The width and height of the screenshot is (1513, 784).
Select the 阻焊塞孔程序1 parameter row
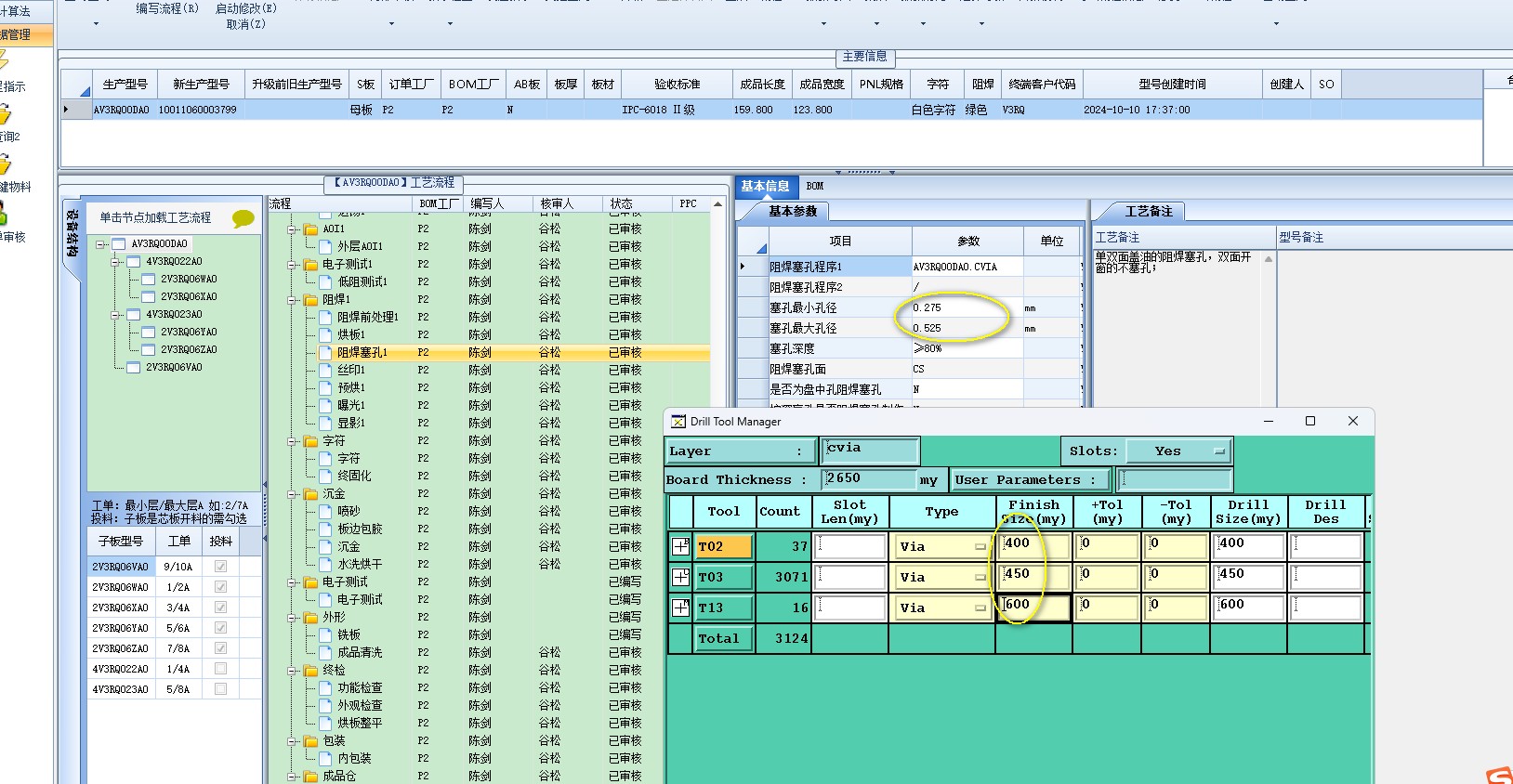(911, 267)
